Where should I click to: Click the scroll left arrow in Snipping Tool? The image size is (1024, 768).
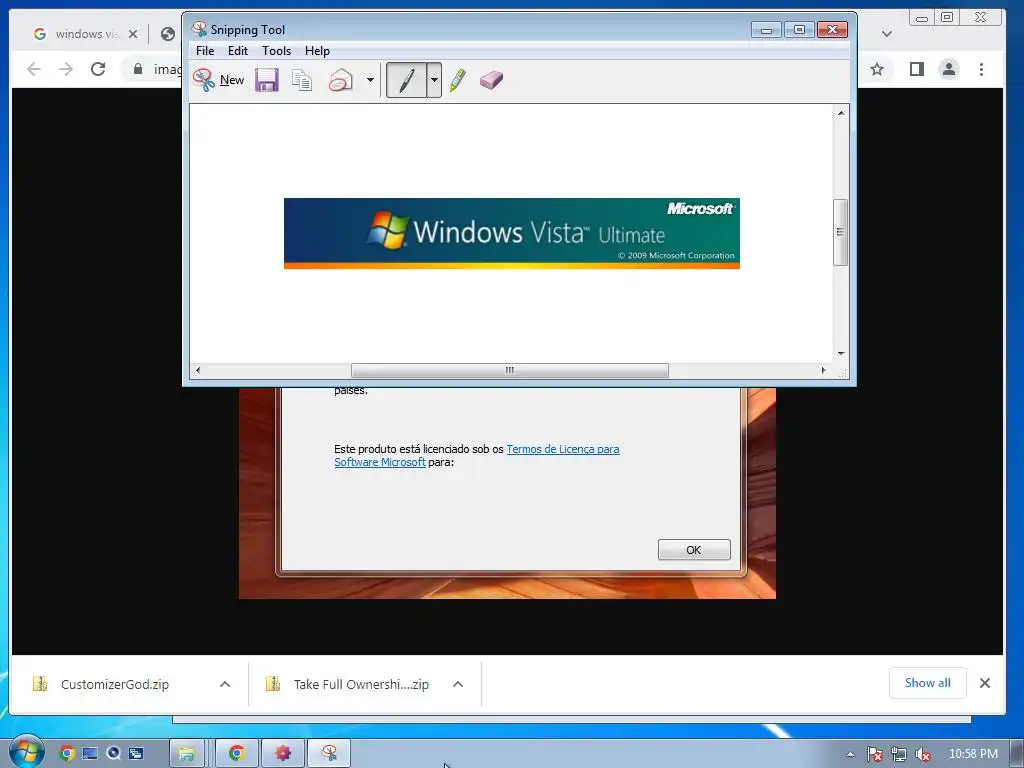click(x=198, y=370)
